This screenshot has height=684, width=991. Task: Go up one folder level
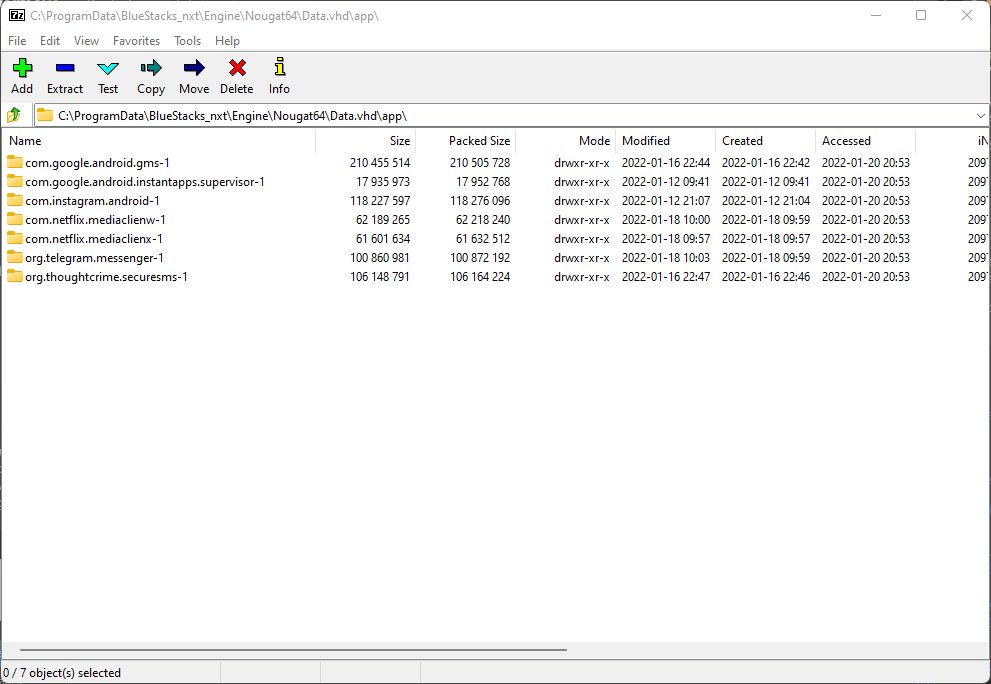pyautogui.click(x=14, y=116)
